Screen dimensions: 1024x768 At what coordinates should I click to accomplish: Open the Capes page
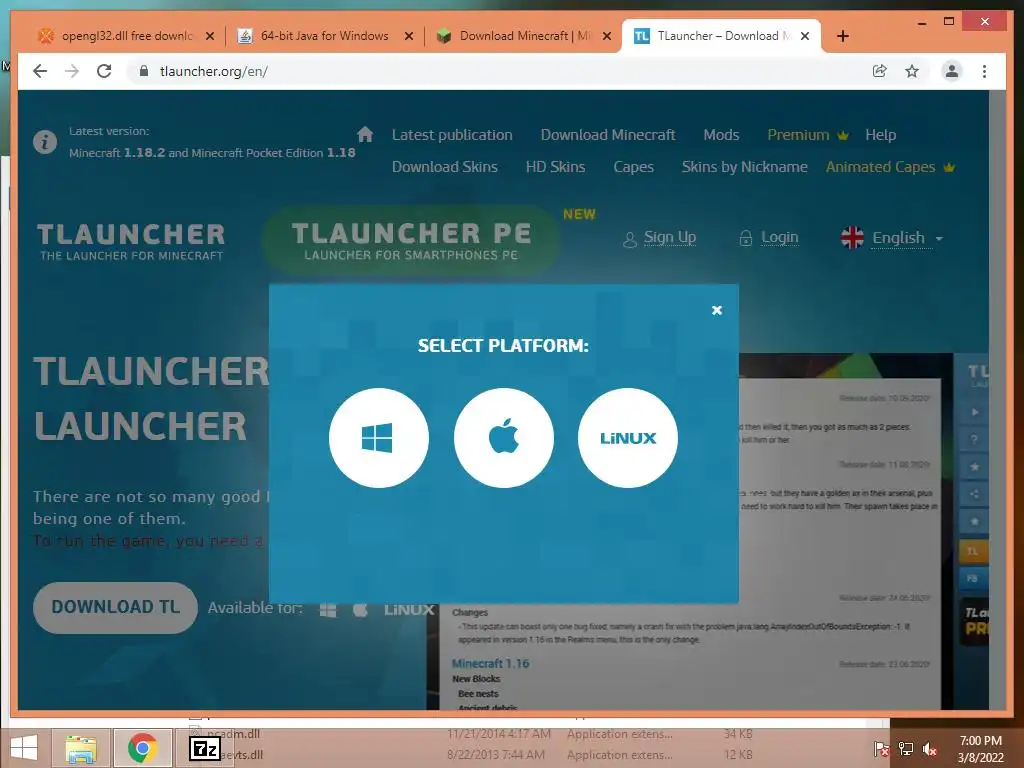[x=633, y=167]
